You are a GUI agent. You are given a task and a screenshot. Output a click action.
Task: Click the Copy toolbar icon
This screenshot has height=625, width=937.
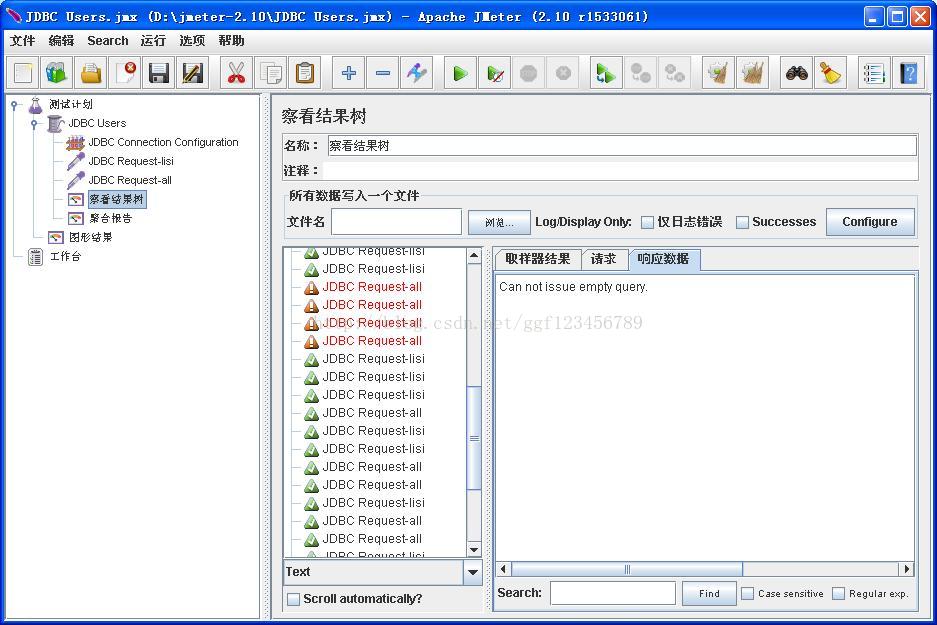(x=270, y=73)
